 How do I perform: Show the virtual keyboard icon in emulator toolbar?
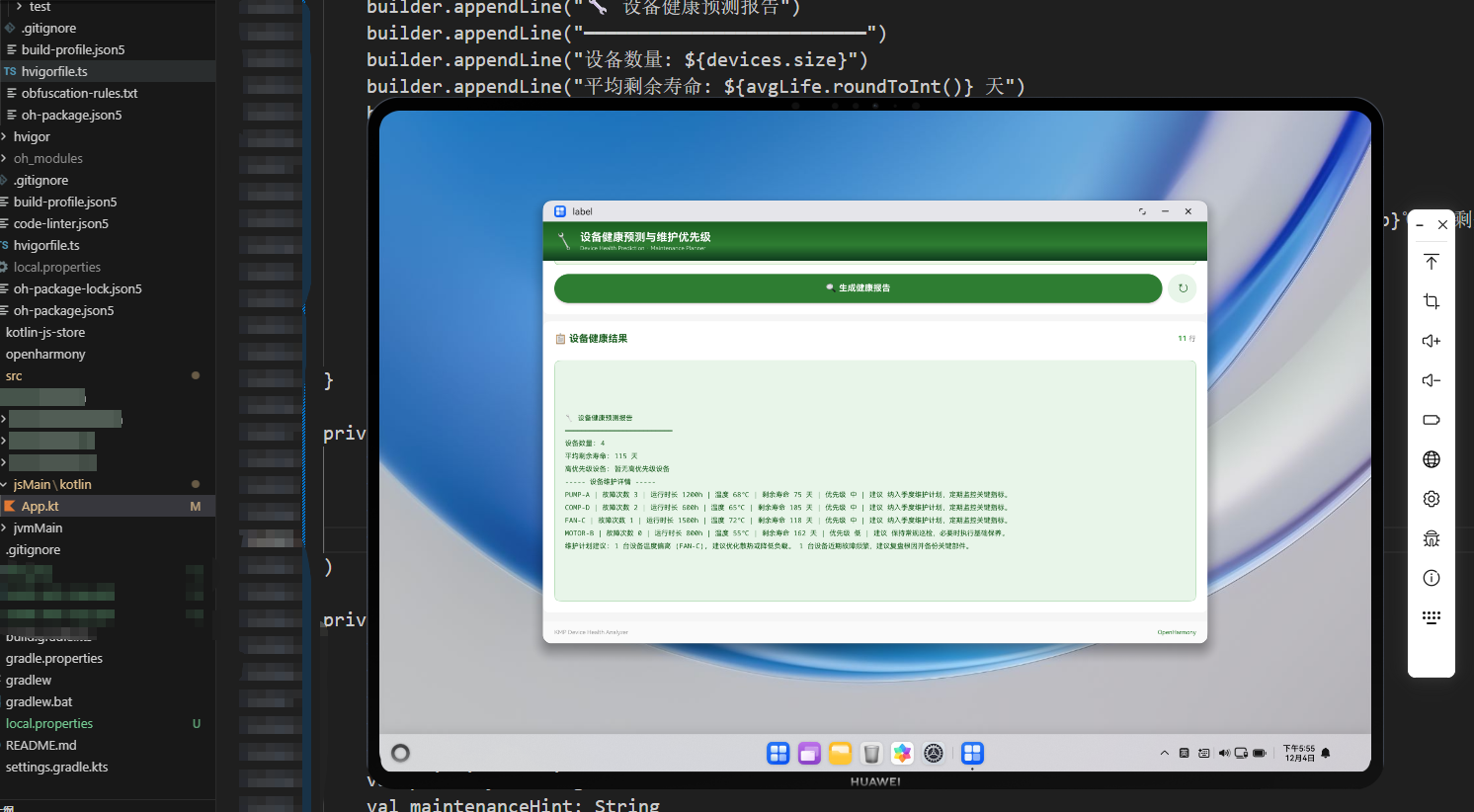[1432, 617]
